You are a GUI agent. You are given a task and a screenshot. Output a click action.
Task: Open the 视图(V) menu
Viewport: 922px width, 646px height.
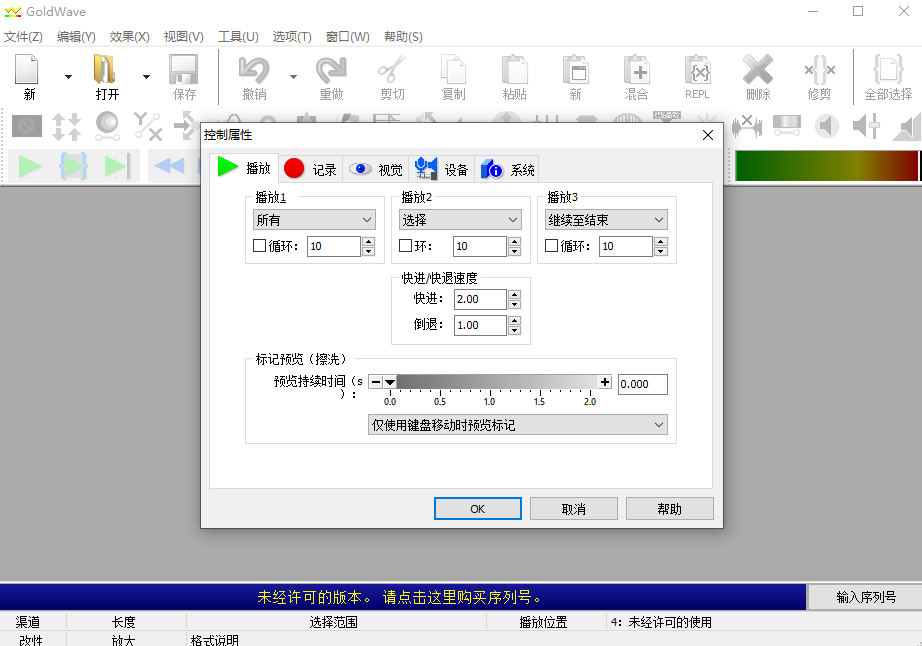(x=183, y=37)
